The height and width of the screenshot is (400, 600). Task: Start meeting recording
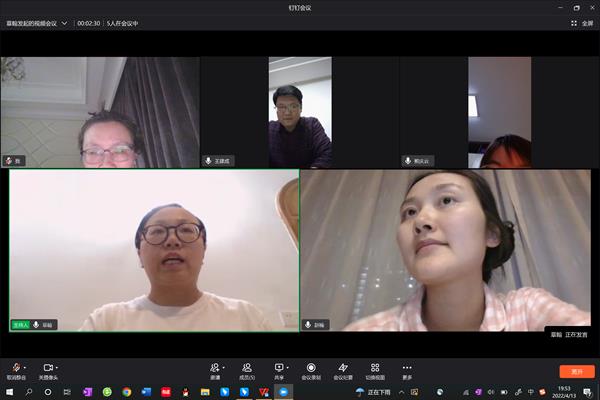(x=311, y=368)
